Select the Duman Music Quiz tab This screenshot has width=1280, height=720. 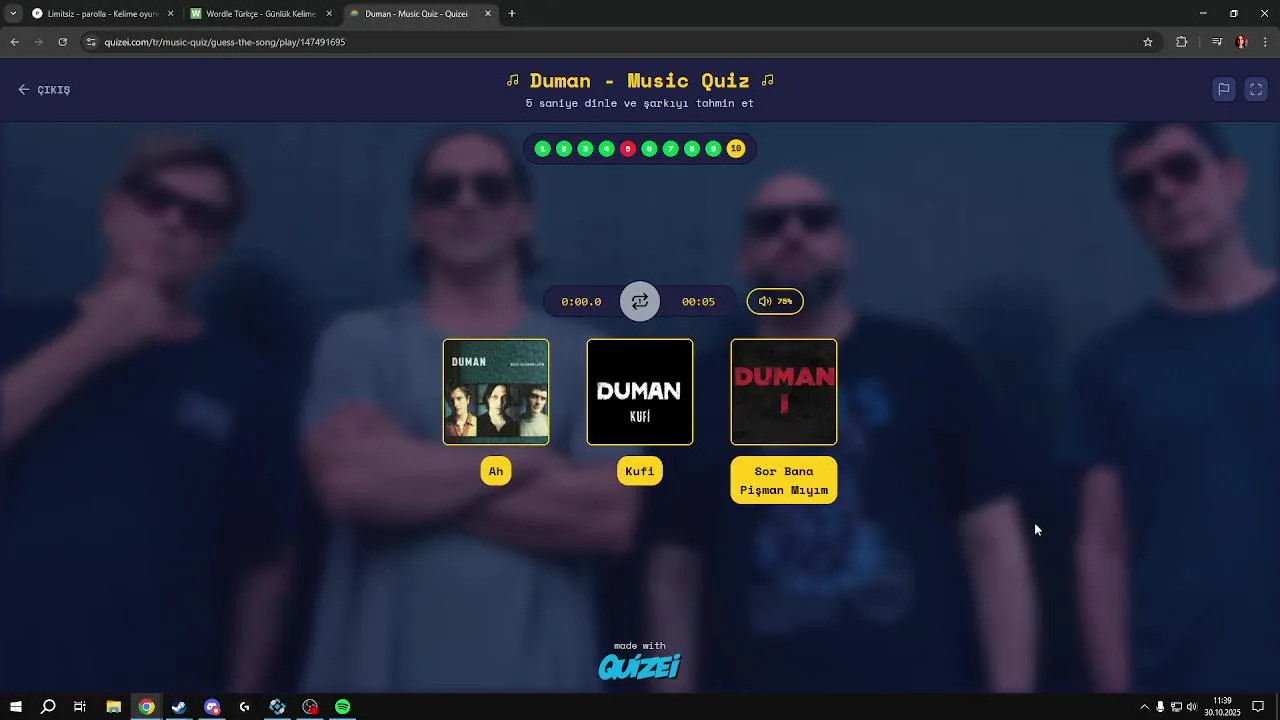click(x=420, y=14)
